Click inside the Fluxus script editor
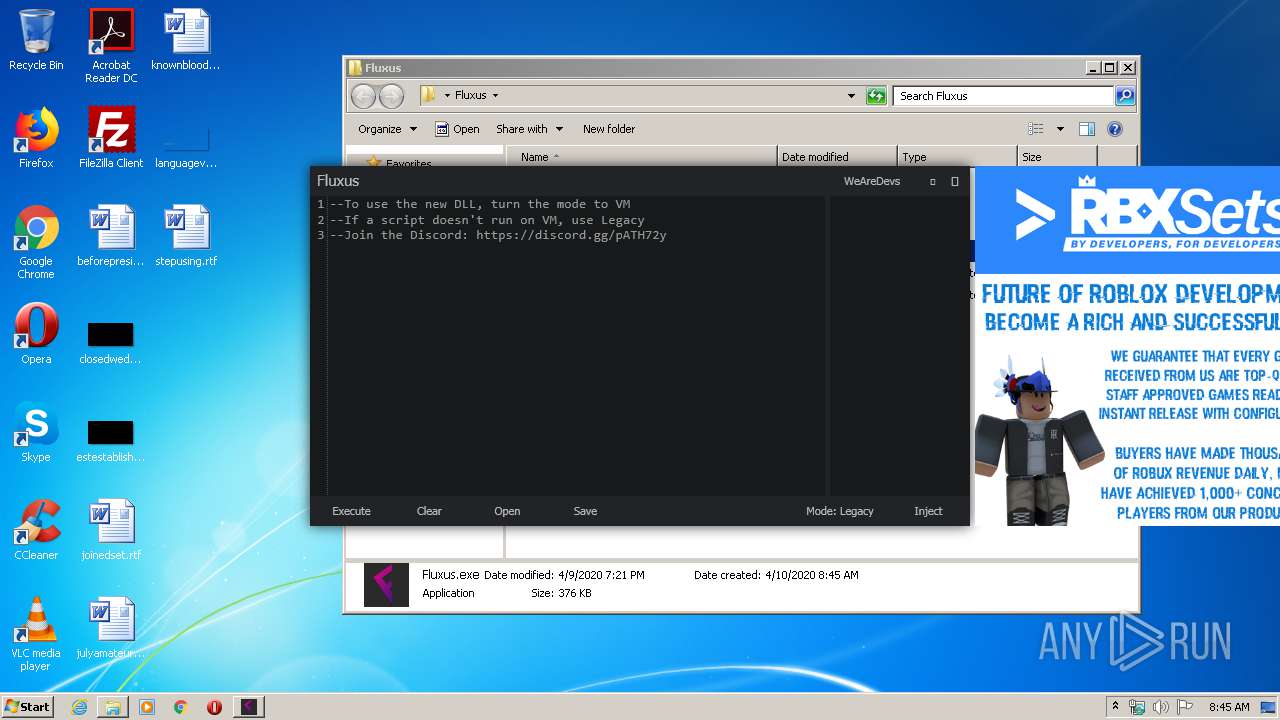This screenshot has width=1280, height=720. pyautogui.click(x=575, y=345)
